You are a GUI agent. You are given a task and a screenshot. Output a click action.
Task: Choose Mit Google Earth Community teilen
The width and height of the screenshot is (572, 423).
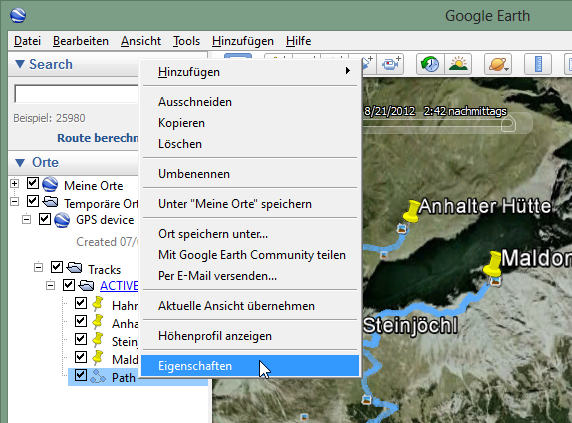250,255
